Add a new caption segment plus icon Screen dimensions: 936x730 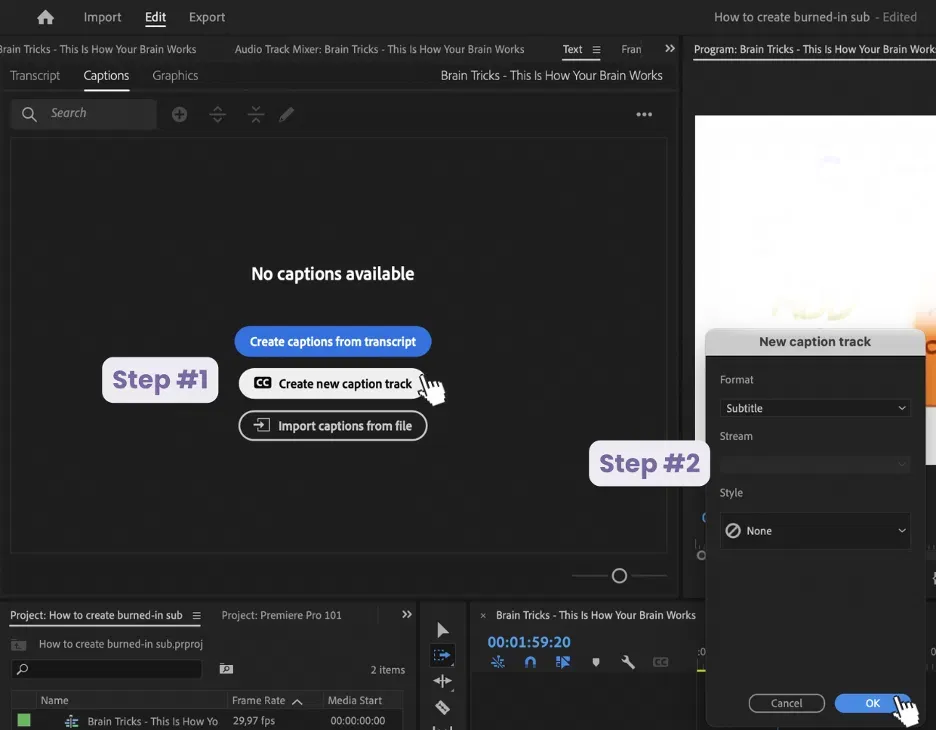(179, 114)
